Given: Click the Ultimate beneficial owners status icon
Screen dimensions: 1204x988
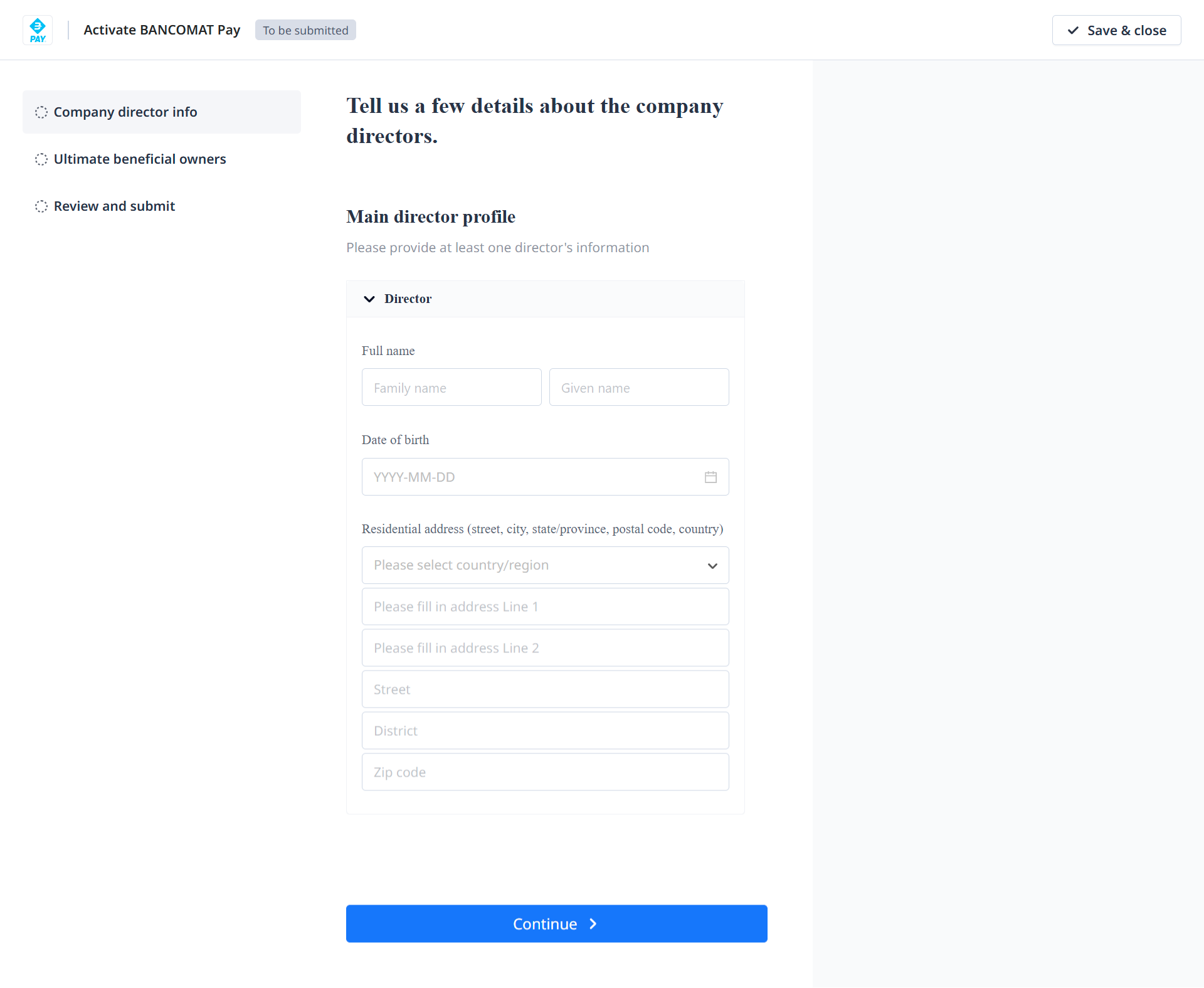Looking at the screenshot, I should pyautogui.click(x=41, y=159).
